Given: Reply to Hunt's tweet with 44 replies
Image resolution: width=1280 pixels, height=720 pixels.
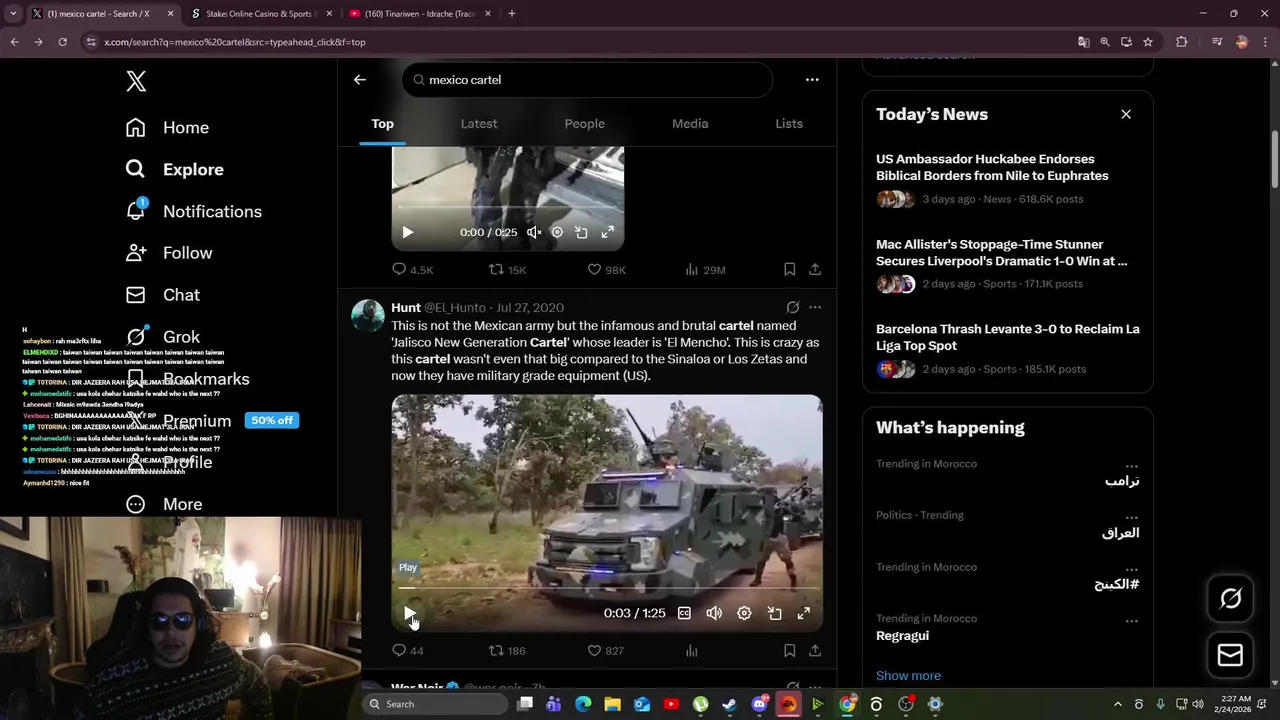Looking at the screenshot, I should [x=408, y=650].
